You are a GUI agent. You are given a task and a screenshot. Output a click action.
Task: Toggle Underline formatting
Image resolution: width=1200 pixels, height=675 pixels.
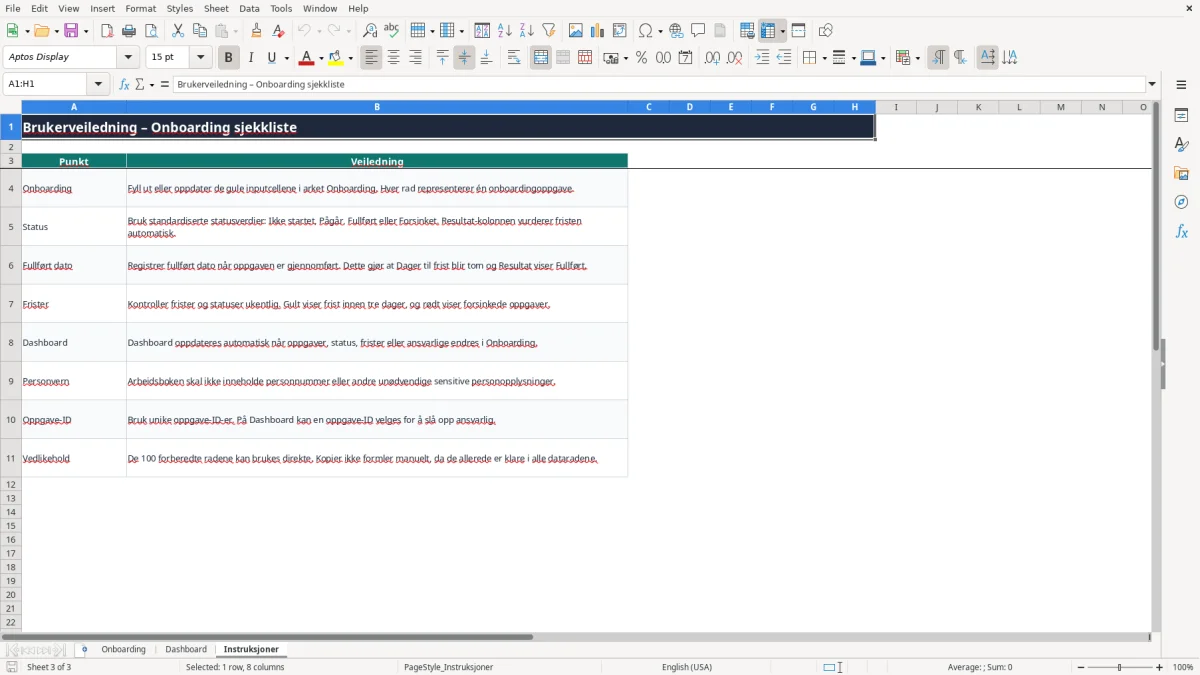point(271,58)
